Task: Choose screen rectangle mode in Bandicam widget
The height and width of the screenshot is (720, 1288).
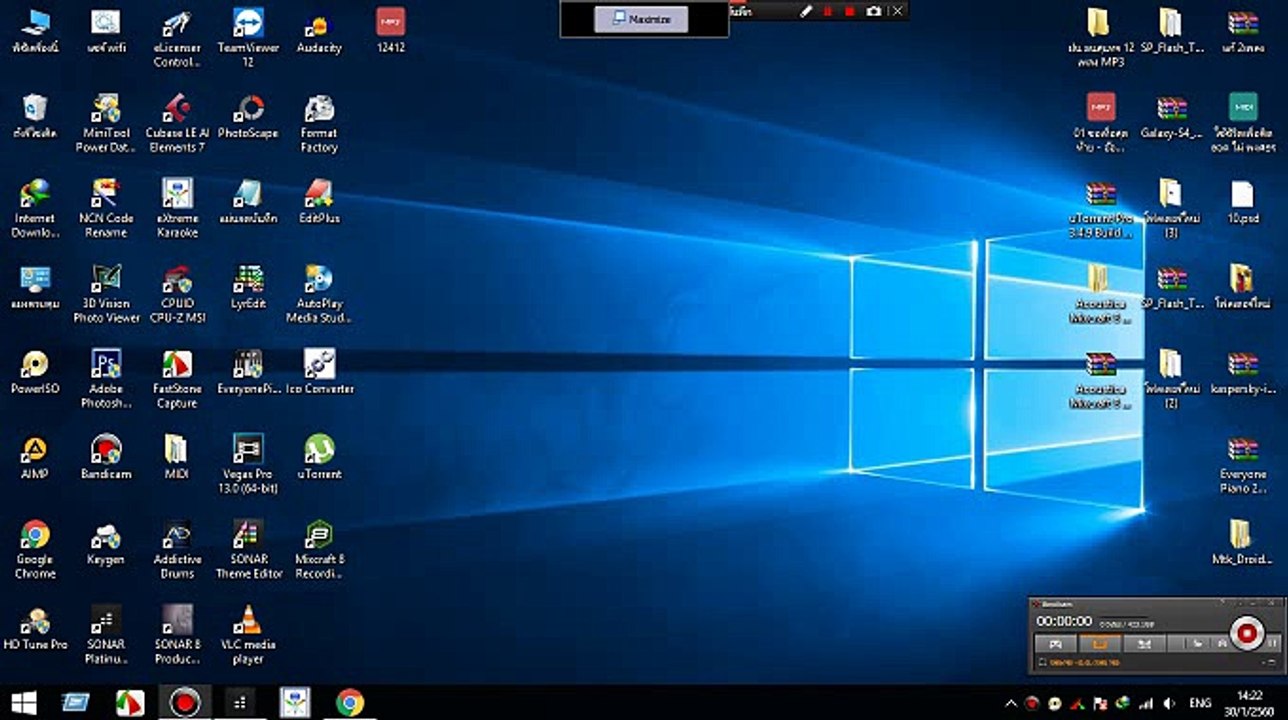Action: point(1099,643)
